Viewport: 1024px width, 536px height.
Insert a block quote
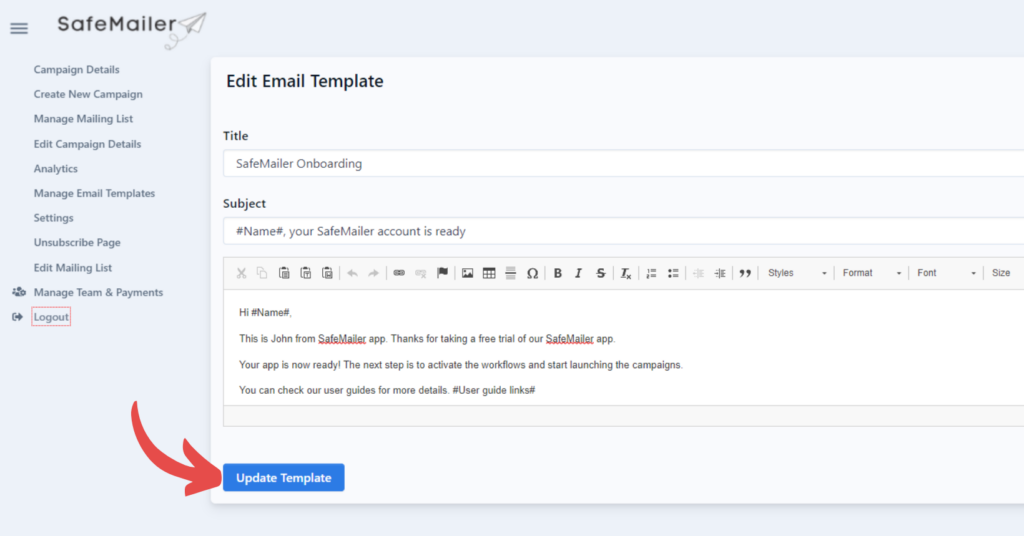tap(745, 273)
